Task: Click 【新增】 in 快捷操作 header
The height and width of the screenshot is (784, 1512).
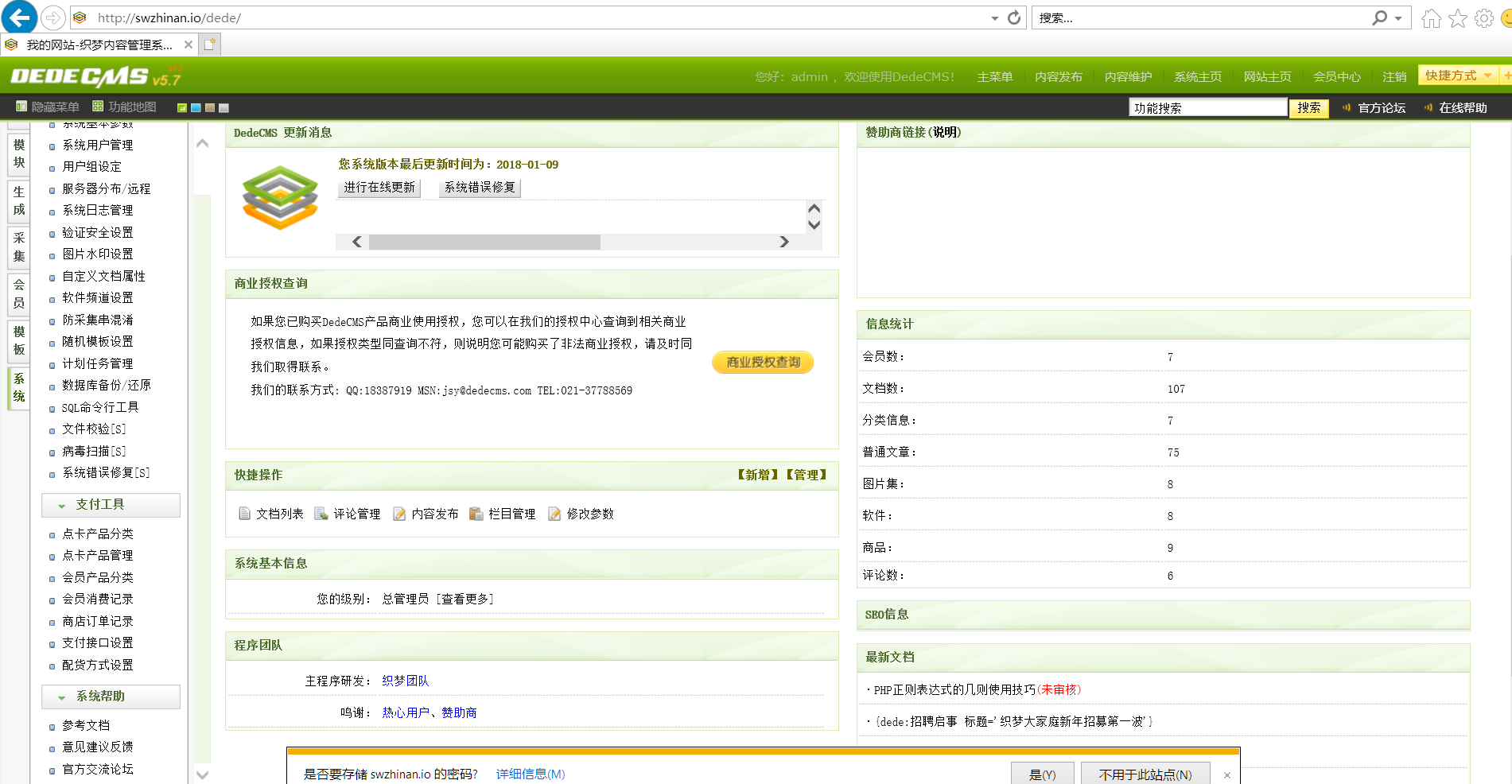Action: click(758, 475)
